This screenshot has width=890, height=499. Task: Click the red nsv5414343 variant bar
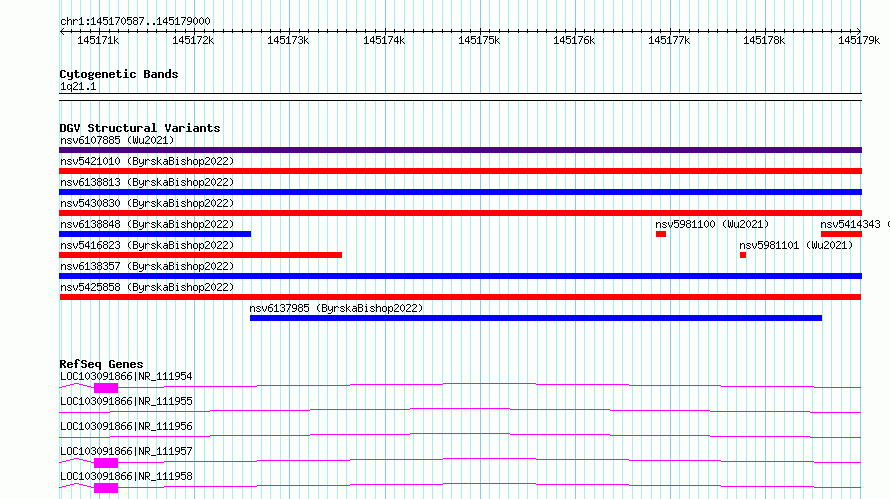tap(841, 234)
